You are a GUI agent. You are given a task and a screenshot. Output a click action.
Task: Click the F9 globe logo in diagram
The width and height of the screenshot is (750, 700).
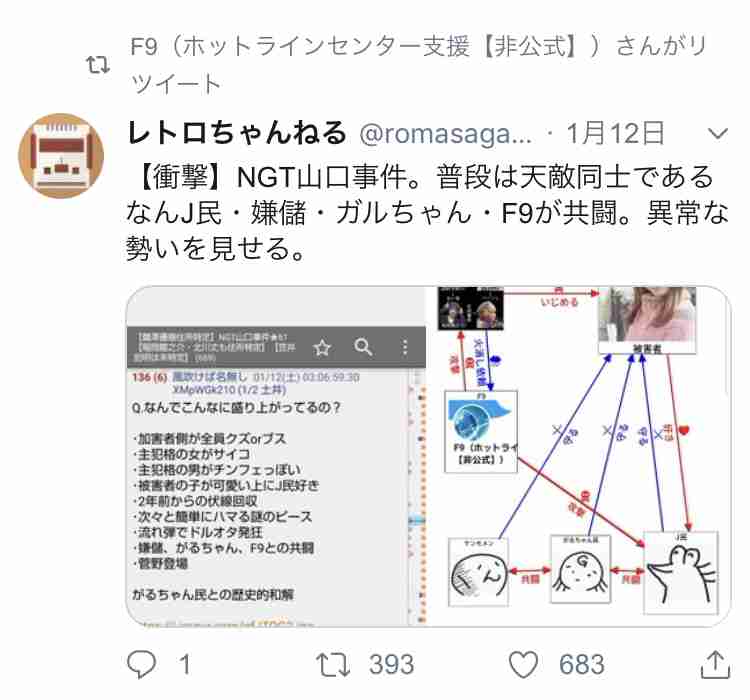[x=479, y=420]
